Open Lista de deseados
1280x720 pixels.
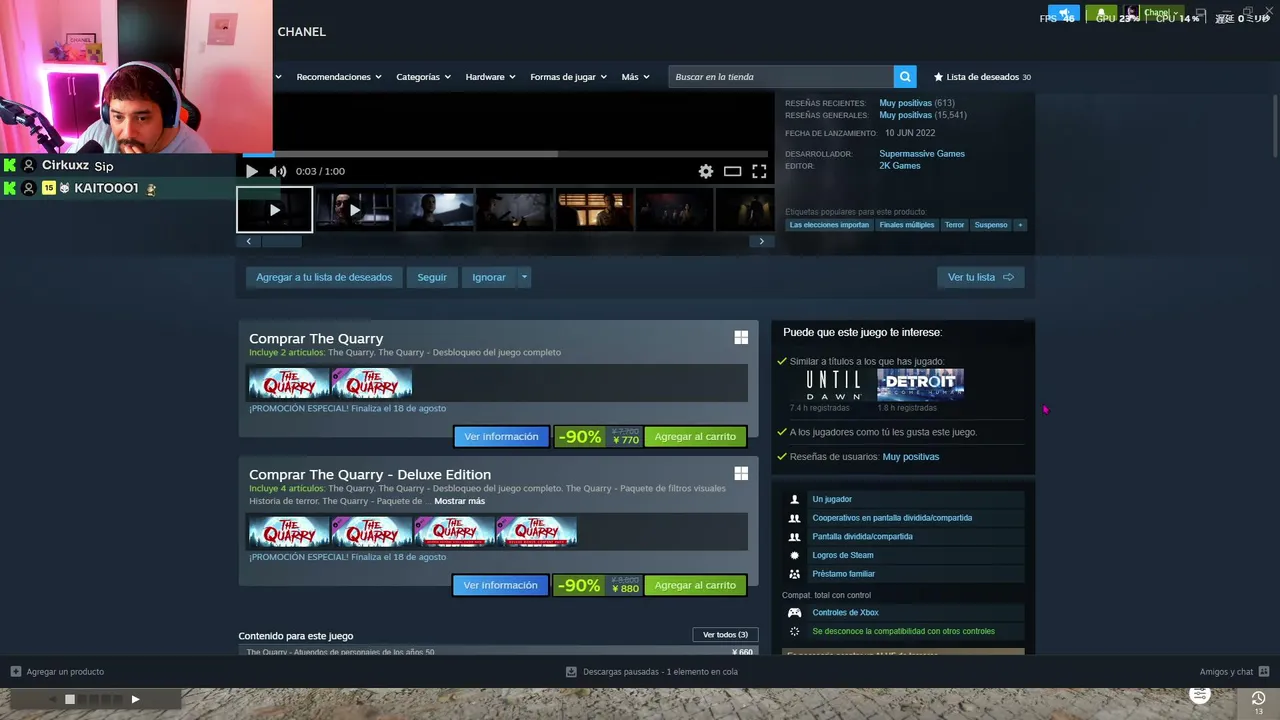982,77
